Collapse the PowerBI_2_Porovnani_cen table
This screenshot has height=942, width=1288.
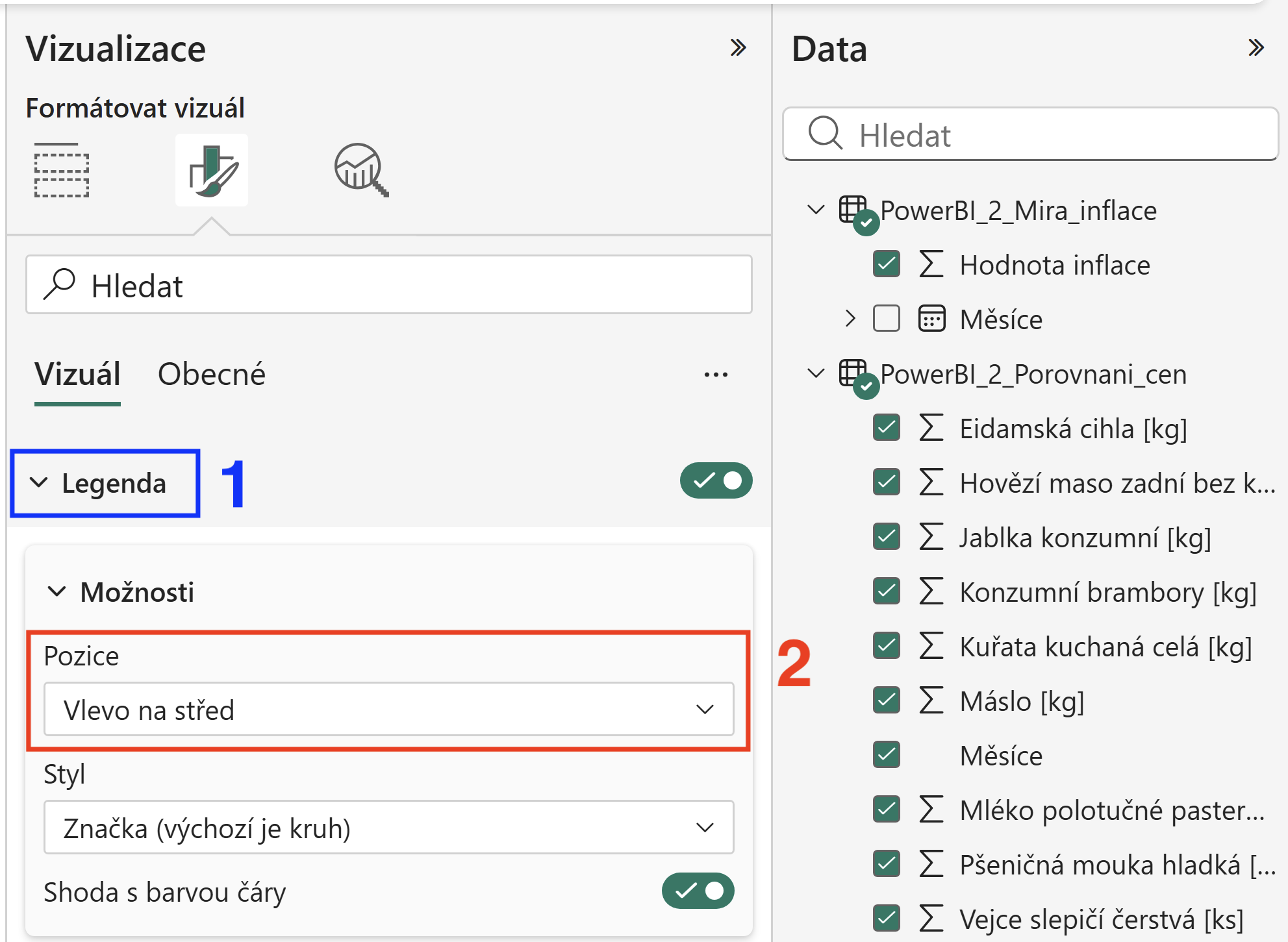[x=816, y=373]
